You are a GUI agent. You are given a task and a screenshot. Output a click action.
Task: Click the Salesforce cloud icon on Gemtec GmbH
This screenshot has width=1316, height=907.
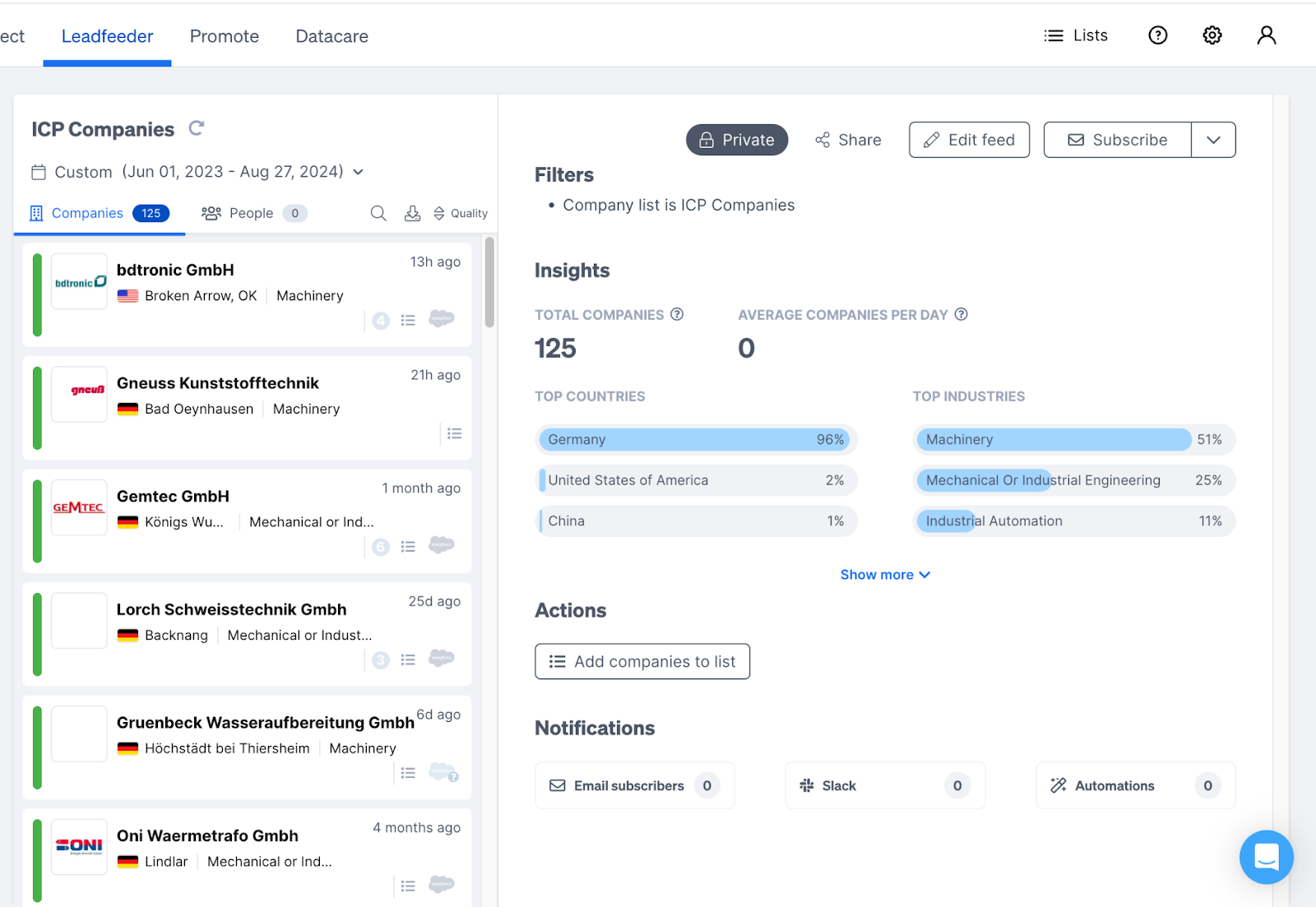click(x=442, y=545)
